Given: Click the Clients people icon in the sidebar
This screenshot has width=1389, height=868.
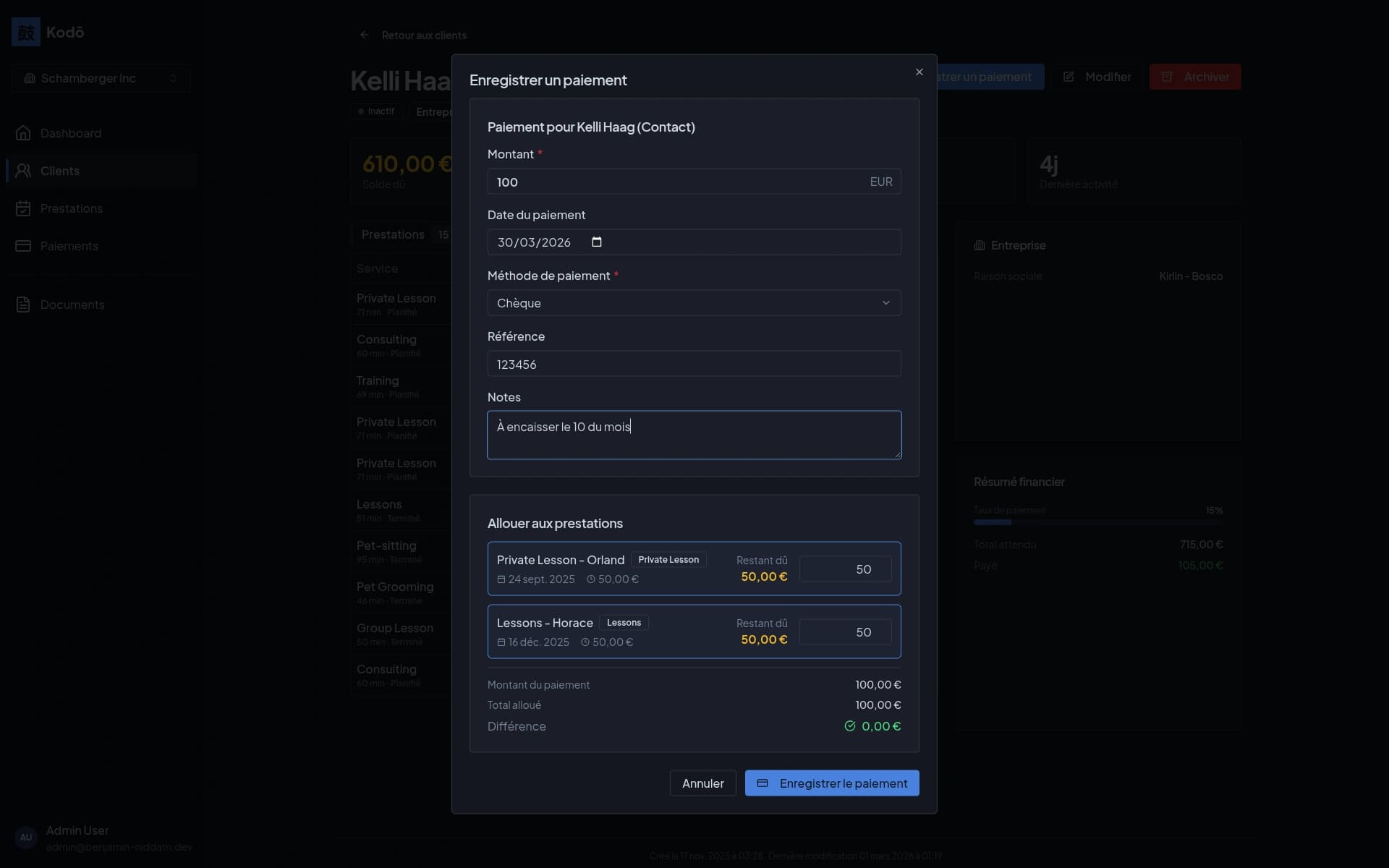Looking at the screenshot, I should coord(24,171).
